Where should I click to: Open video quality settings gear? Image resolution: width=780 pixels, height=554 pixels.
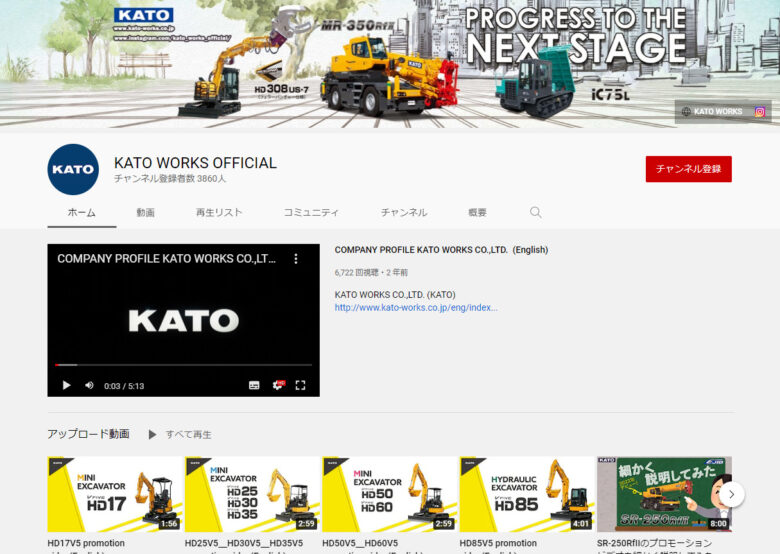278,385
